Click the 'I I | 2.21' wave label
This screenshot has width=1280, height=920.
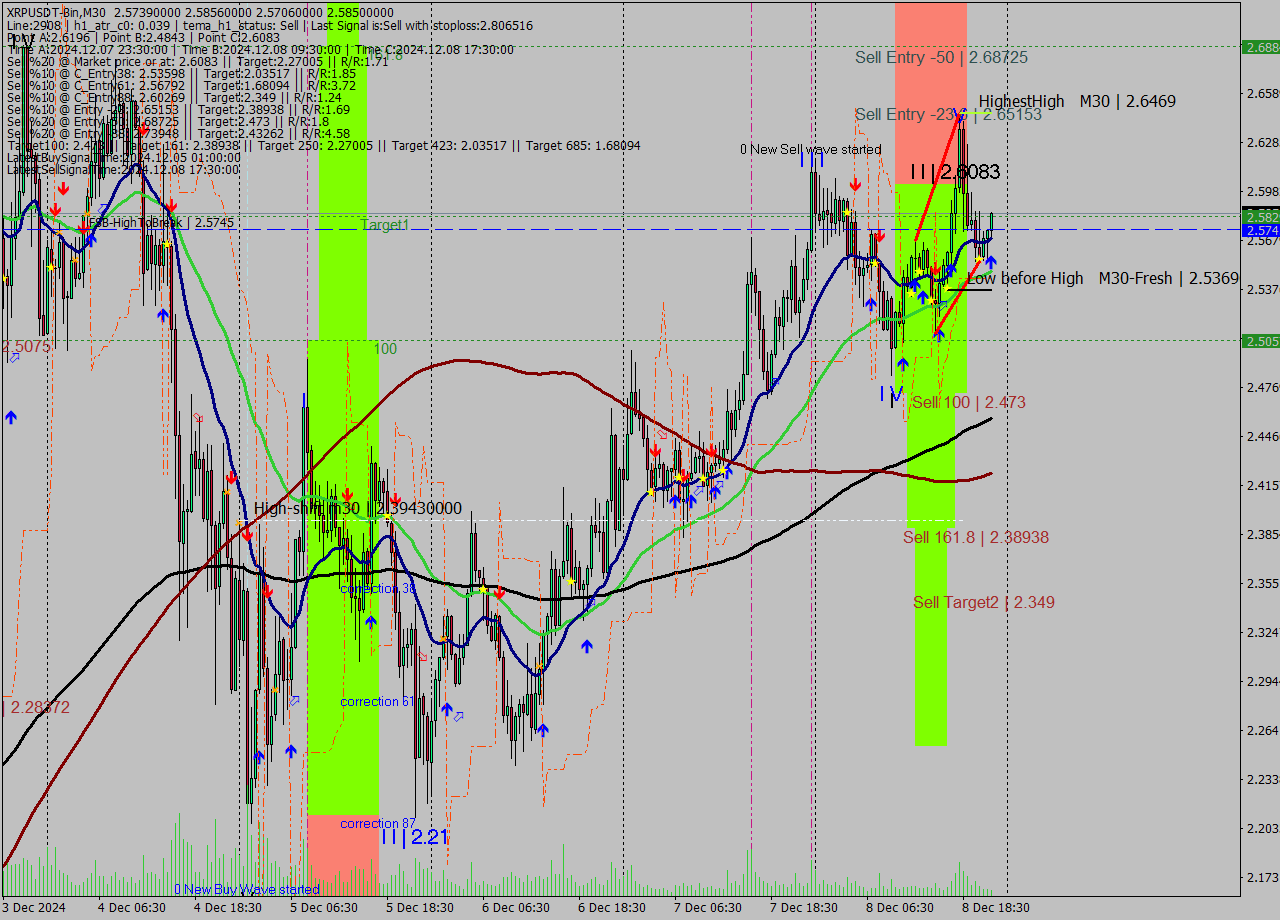[x=415, y=837]
